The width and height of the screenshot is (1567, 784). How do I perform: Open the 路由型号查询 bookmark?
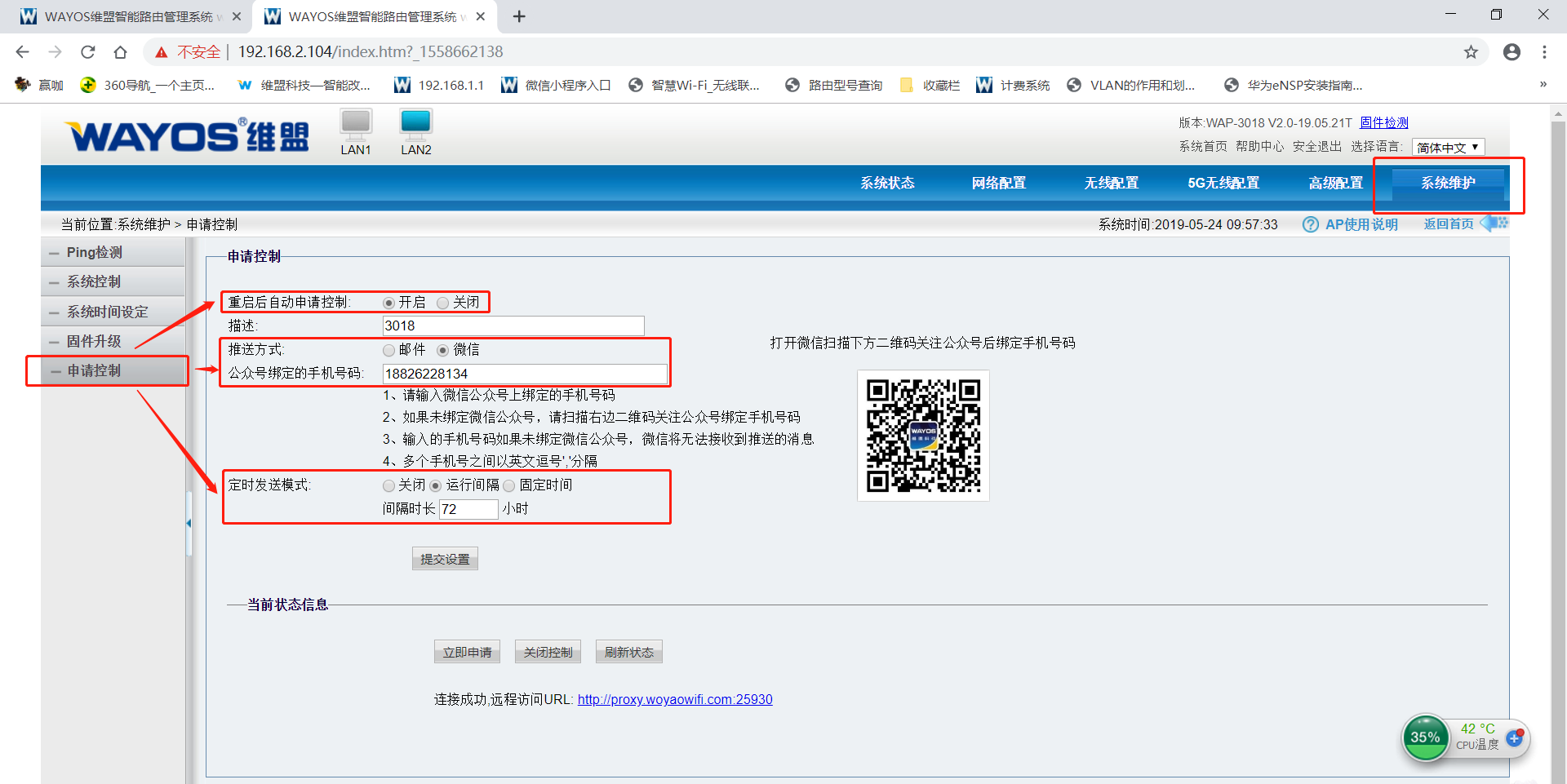click(834, 85)
